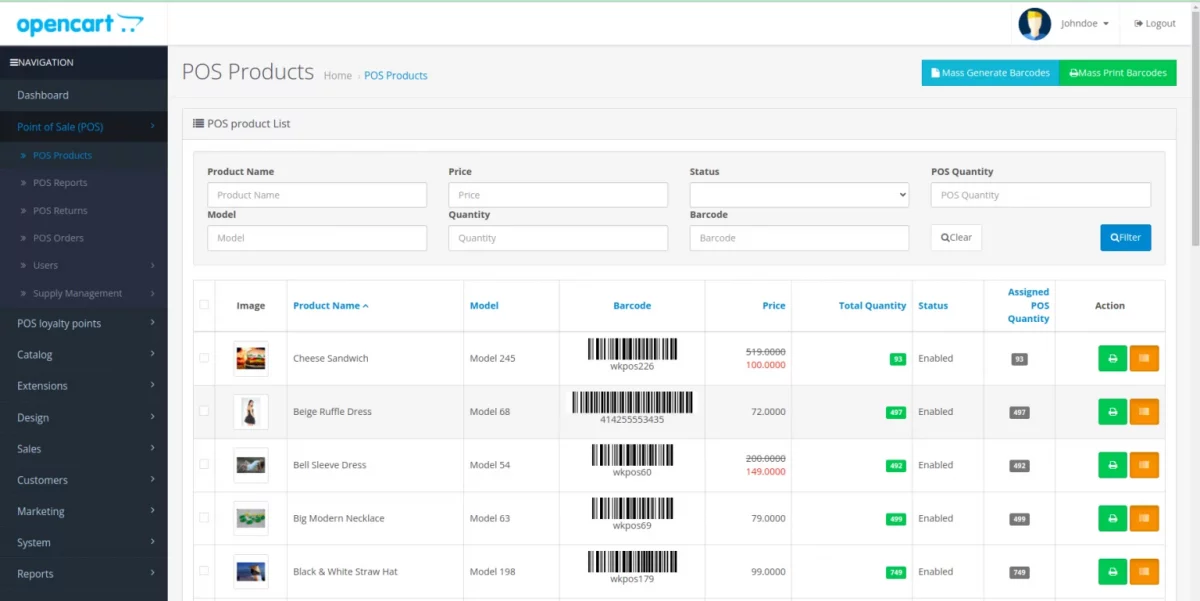
Task: Expand the POS loyalty points menu
Action: [83, 323]
